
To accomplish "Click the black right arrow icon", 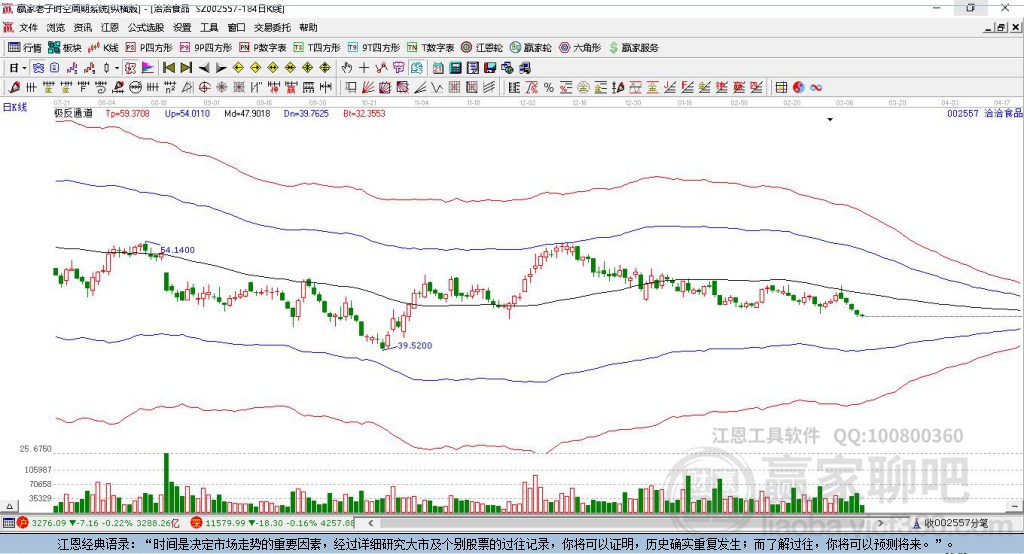I will (x=221, y=68).
